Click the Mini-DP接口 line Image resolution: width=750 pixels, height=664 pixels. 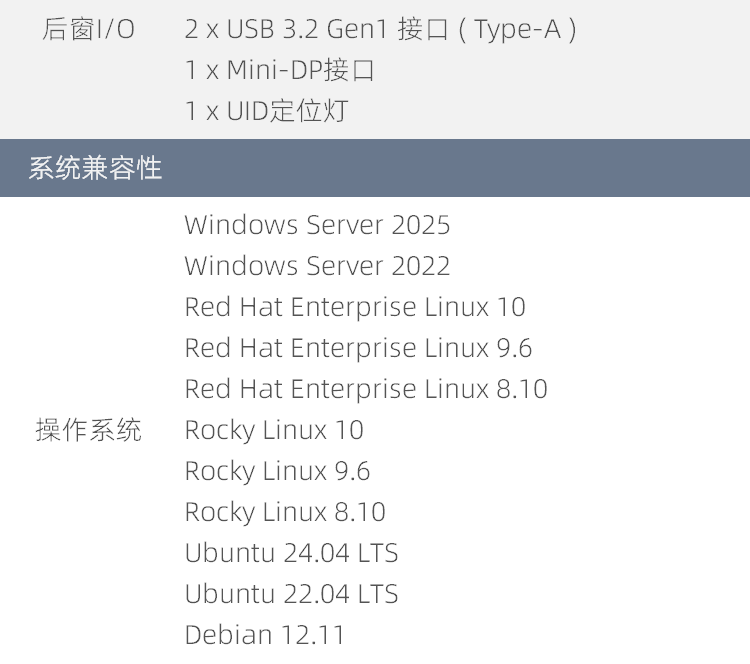[x=279, y=70]
